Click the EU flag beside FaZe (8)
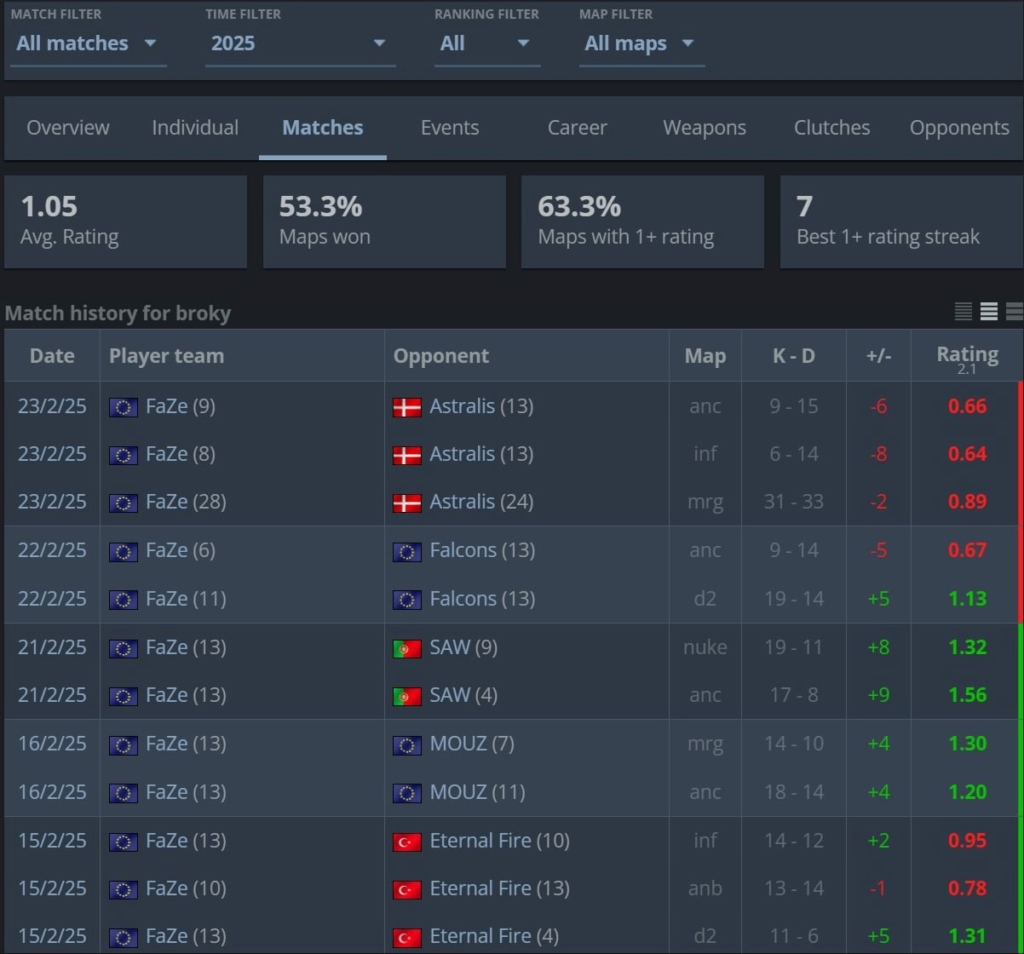This screenshot has height=954, width=1024. coord(123,455)
